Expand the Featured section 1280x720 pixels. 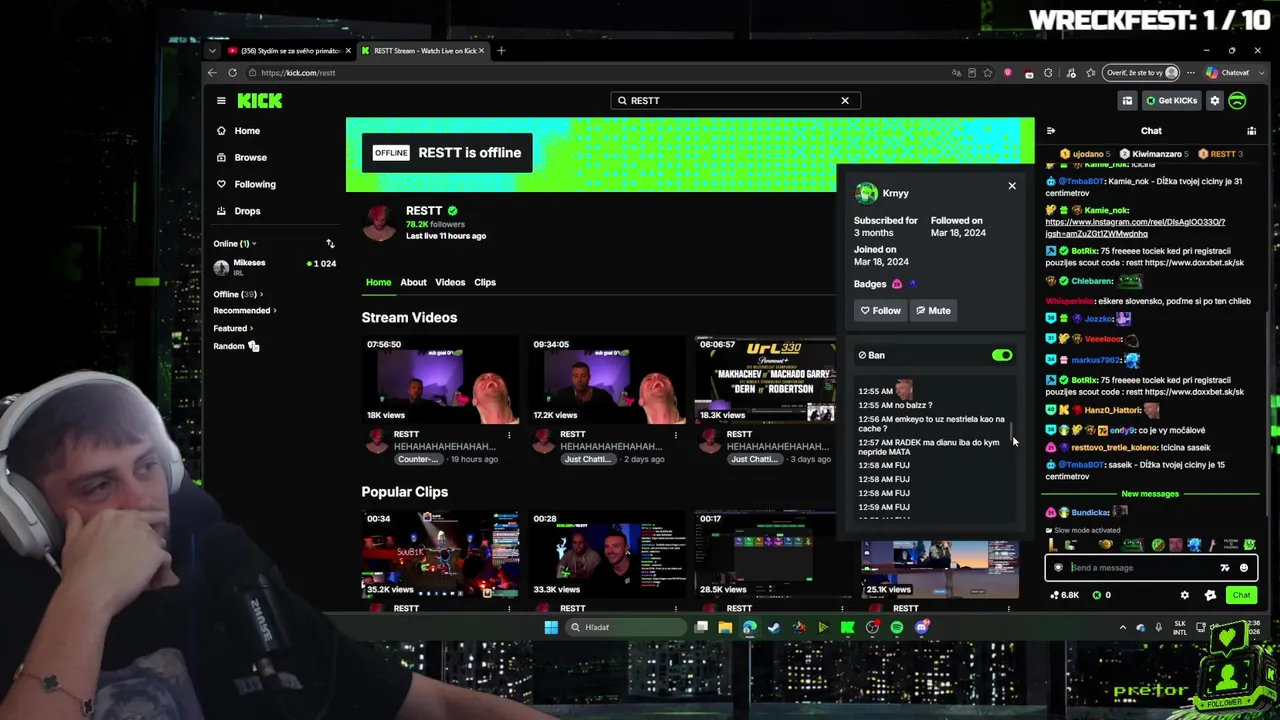[x=233, y=328]
